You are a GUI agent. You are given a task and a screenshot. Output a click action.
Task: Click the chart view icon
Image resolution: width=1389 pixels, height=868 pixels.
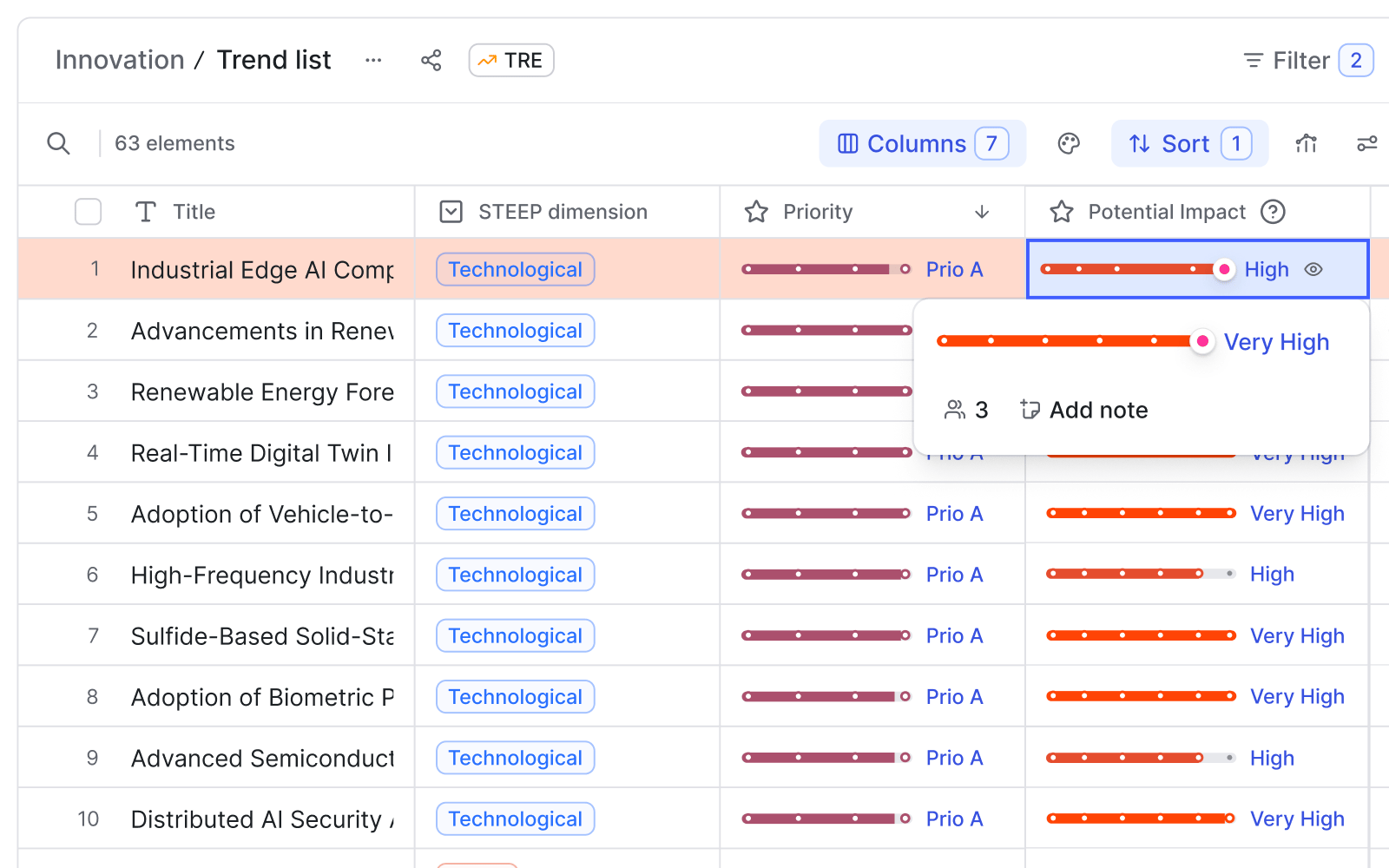tap(1307, 143)
